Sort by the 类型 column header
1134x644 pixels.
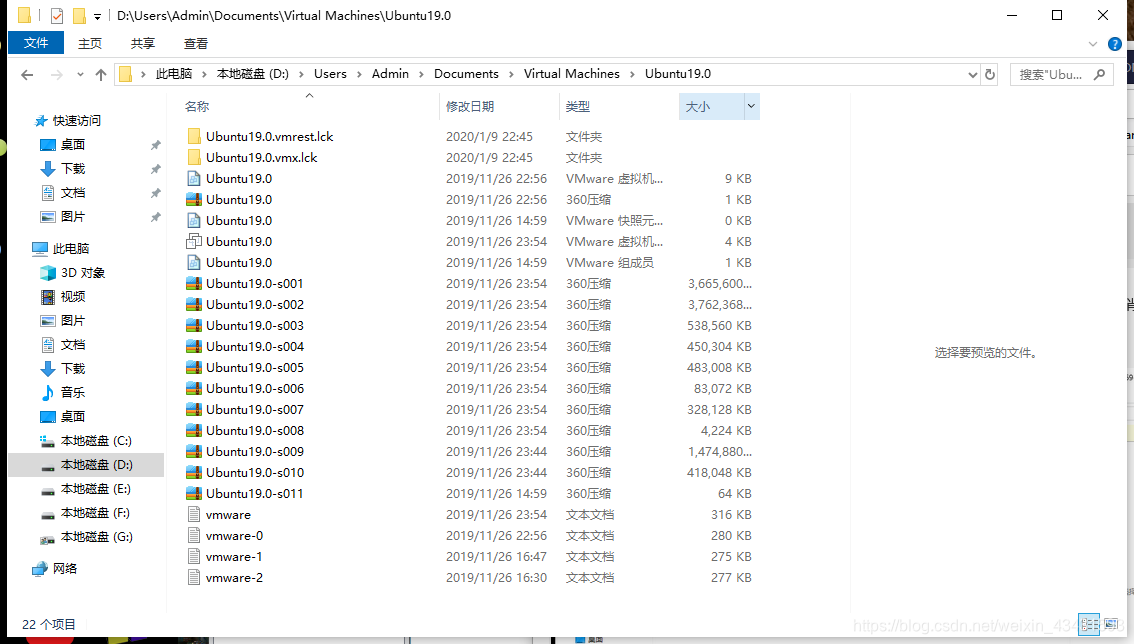[x=577, y=106]
